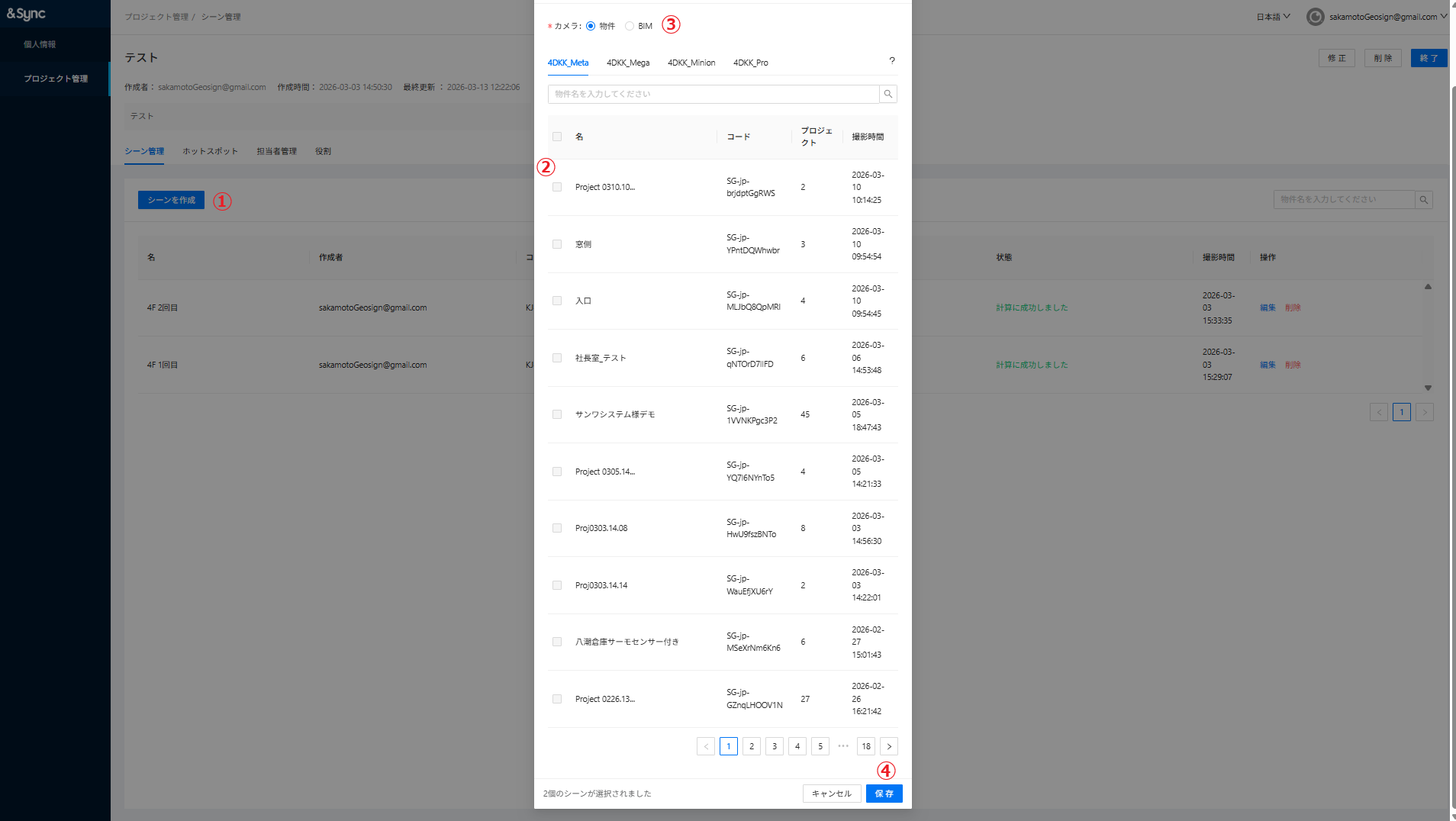
Task: Click the &Sync logo
Action: click(27, 14)
